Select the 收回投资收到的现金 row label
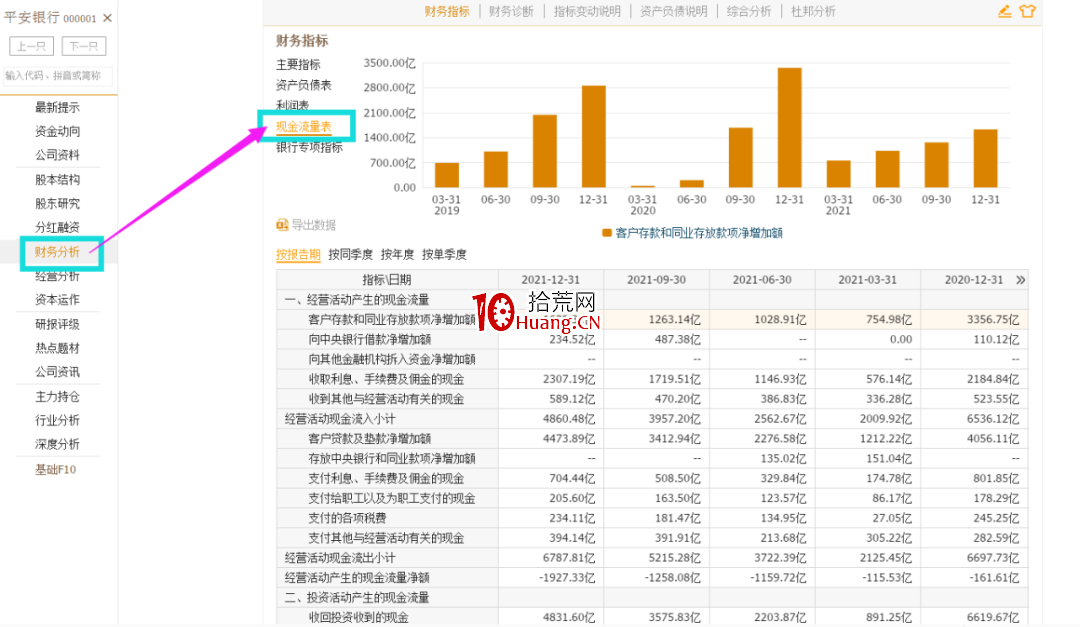The image size is (1080, 627). coord(358,618)
